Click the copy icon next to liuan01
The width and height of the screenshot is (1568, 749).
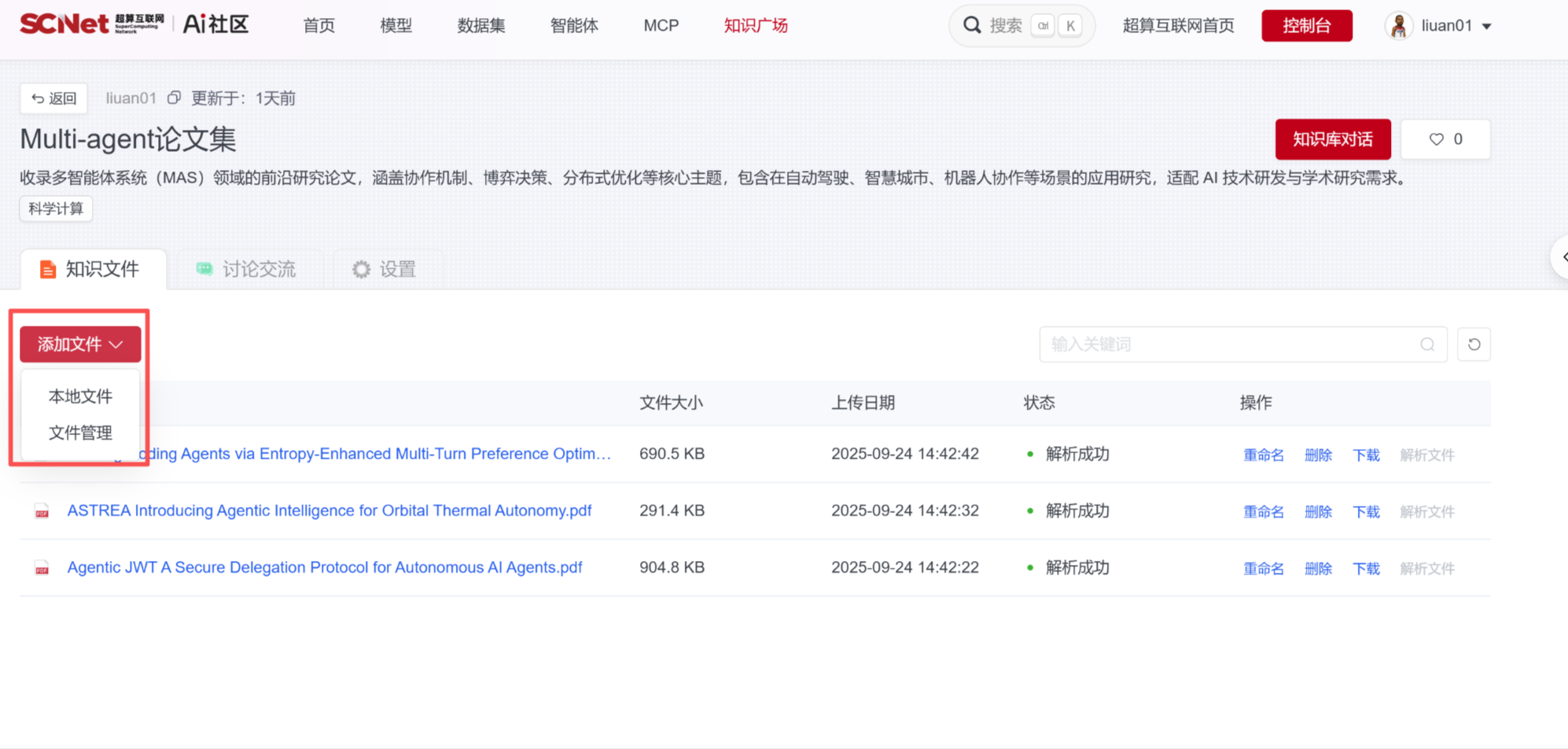[174, 98]
